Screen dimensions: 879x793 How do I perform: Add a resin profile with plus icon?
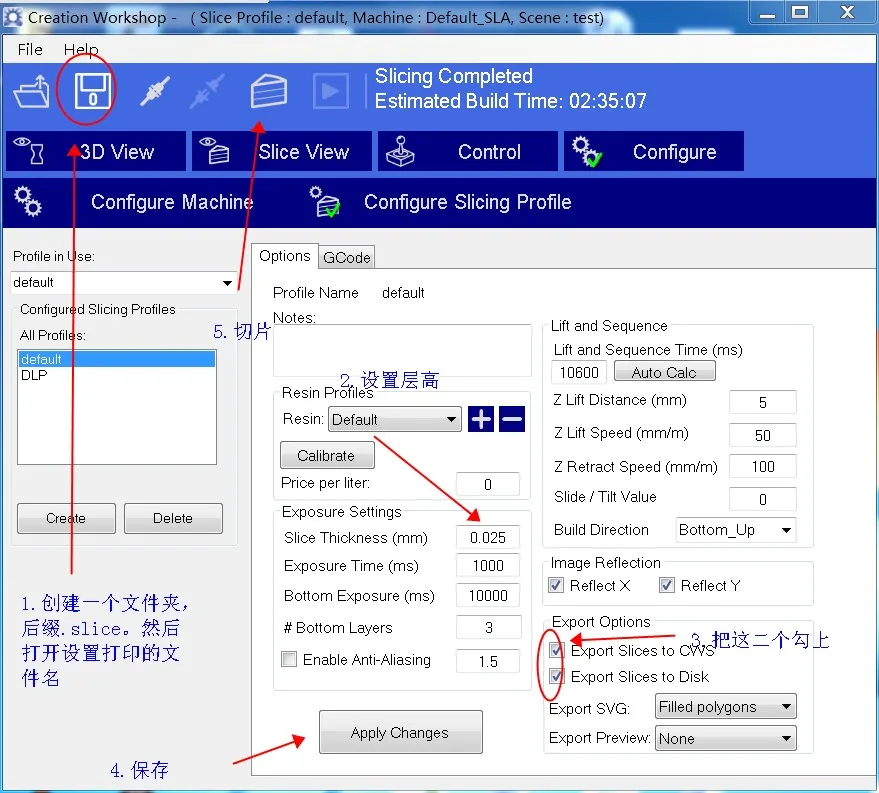480,419
